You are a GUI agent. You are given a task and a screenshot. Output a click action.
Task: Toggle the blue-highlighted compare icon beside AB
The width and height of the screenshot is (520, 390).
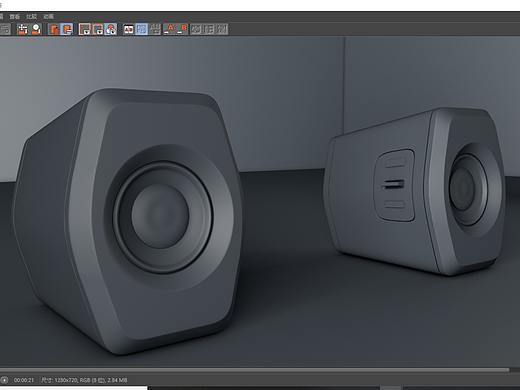tap(142, 29)
